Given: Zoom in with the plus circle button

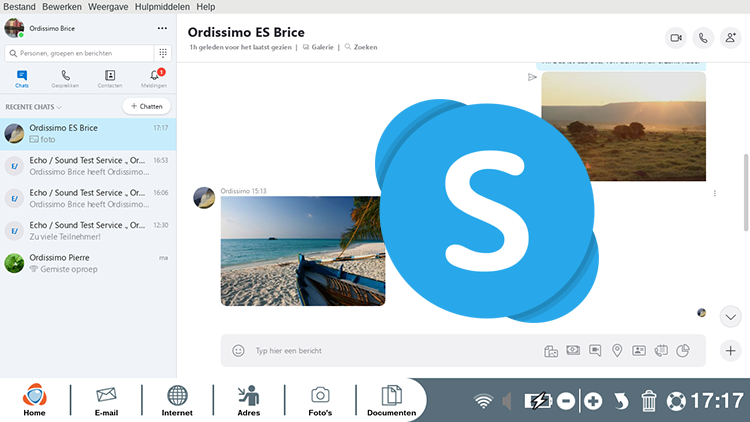Looking at the screenshot, I should coord(593,401).
